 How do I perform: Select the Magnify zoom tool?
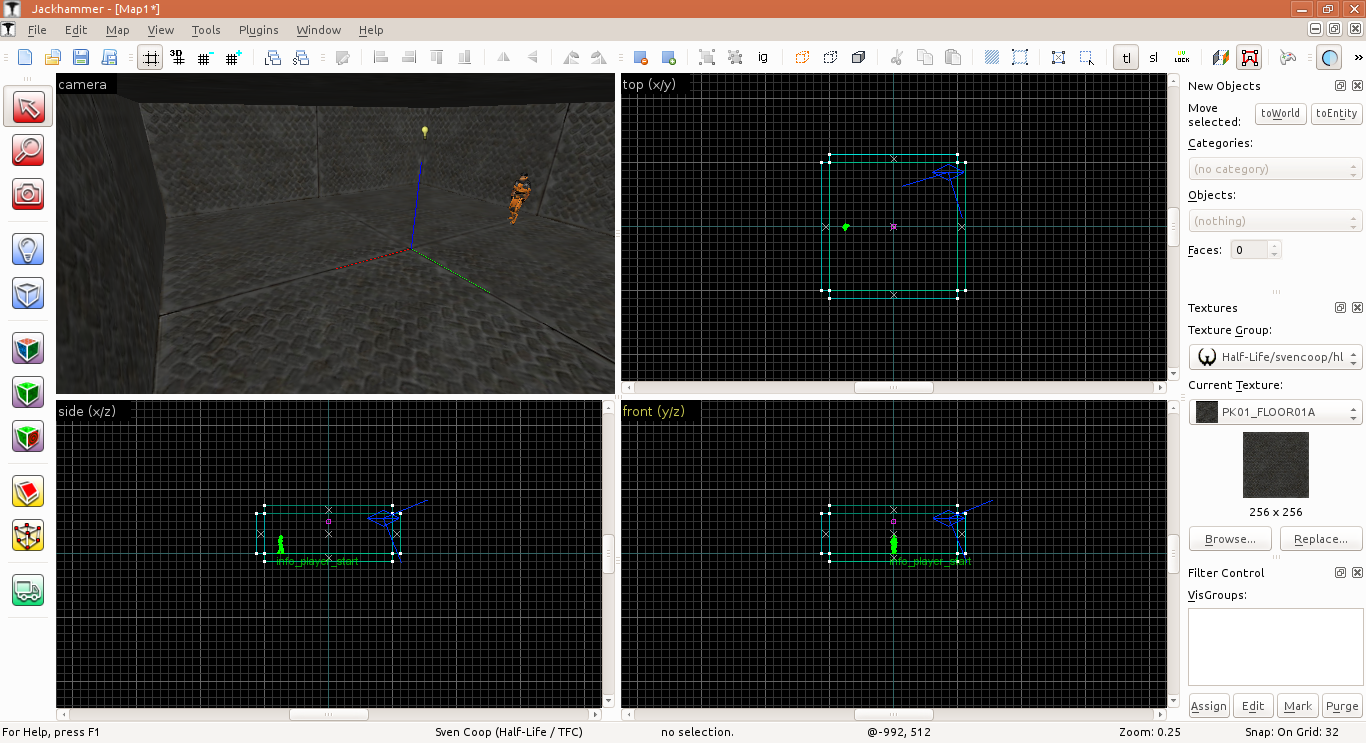28,150
